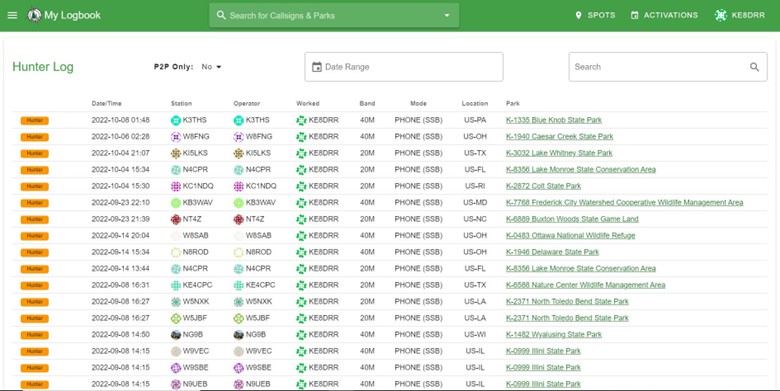Image resolution: width=780 pixels, height=391 pixels.
Task: Open the SPOTS page
Action: click(595, 15)
